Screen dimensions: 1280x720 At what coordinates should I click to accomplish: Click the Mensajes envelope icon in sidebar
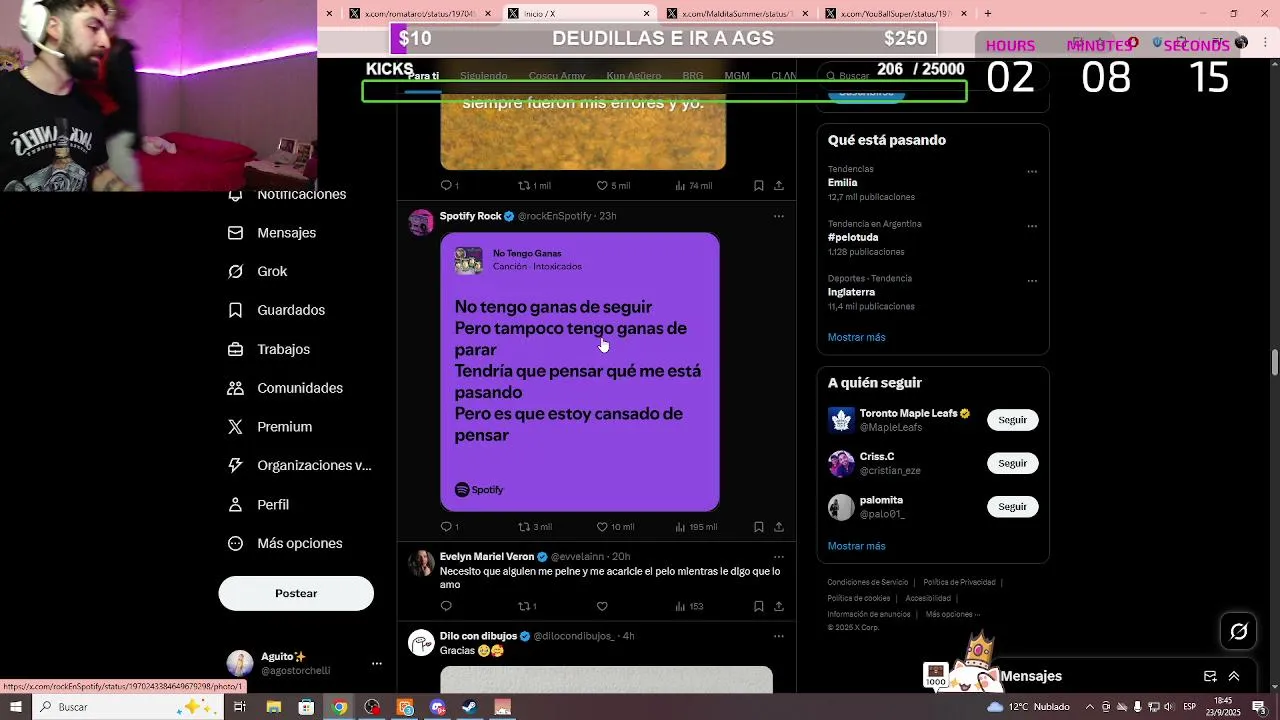235,233
